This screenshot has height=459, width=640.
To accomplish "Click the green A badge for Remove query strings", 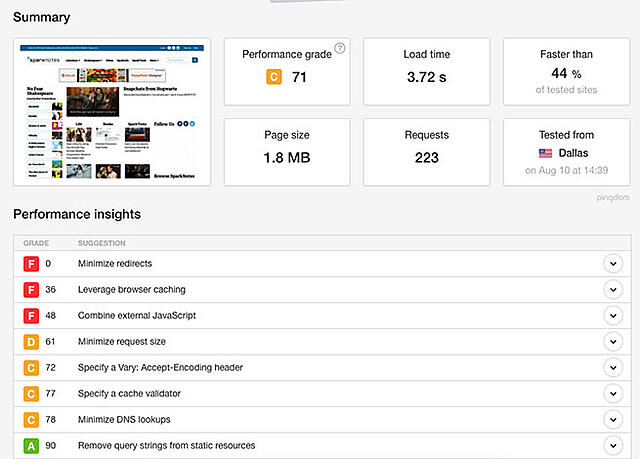I will [31, 446].
